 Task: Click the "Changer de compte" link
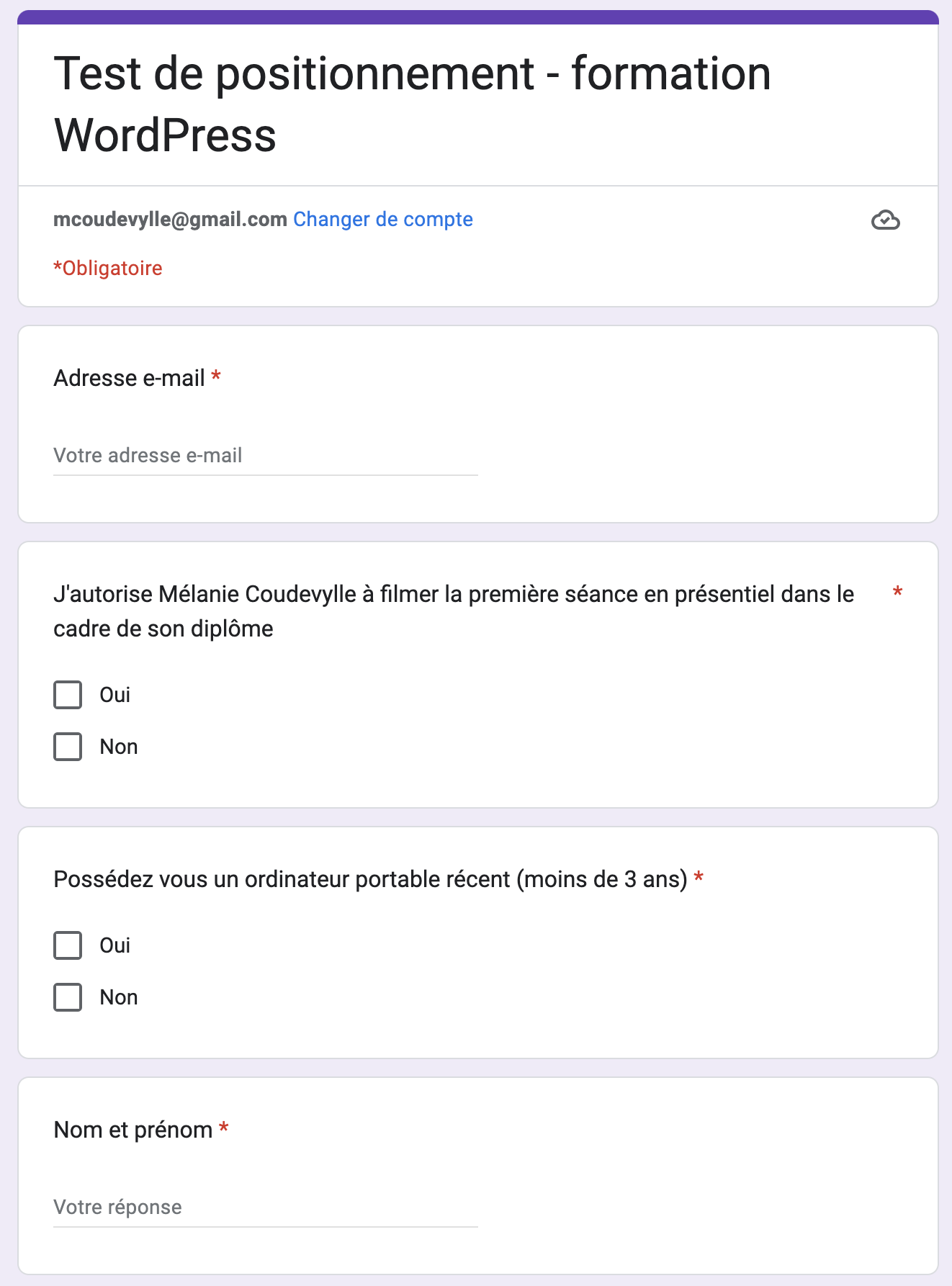coord(382,220)
